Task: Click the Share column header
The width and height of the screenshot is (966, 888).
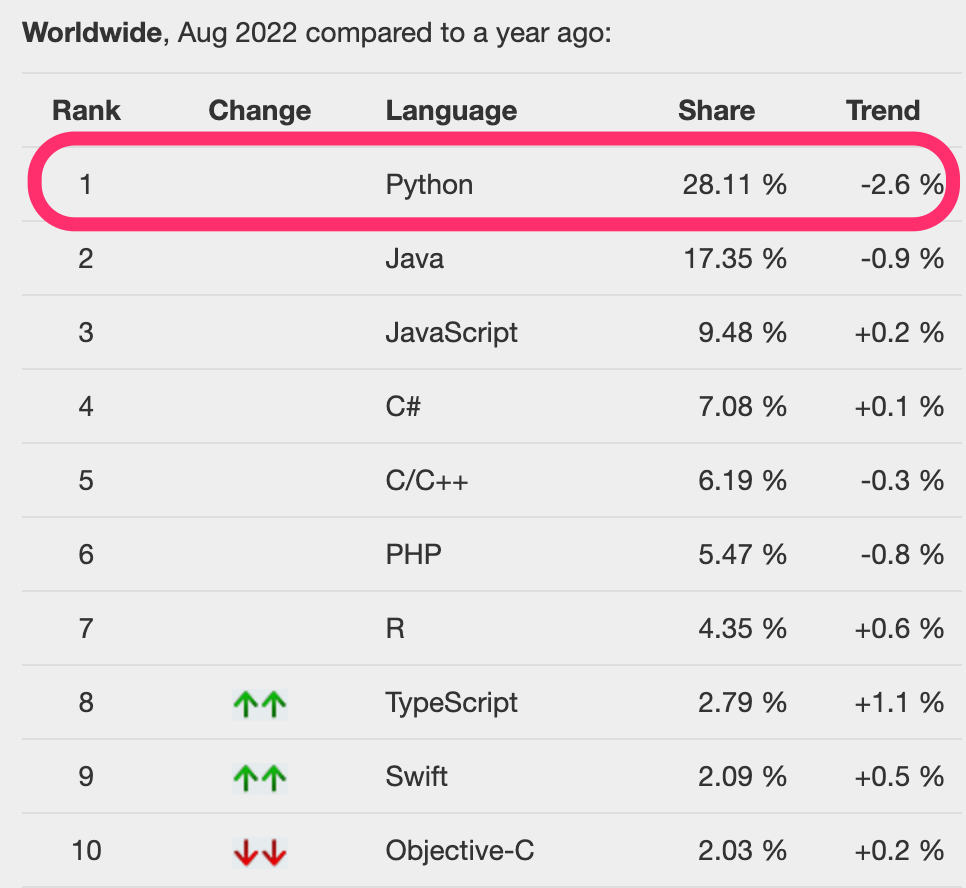Action: coord(716,111)
